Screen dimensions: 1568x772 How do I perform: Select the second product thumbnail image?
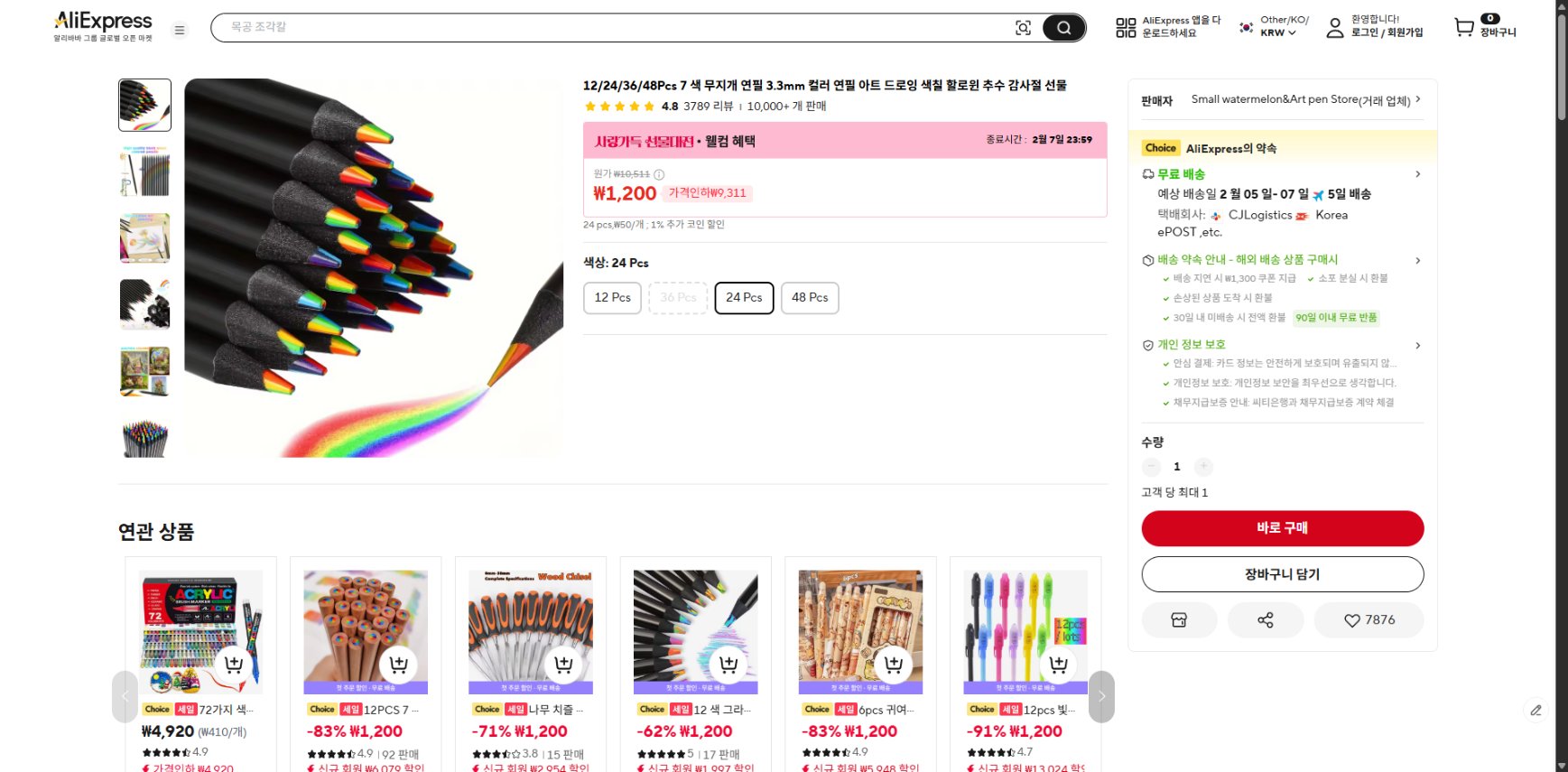click(x=144, y=172)
